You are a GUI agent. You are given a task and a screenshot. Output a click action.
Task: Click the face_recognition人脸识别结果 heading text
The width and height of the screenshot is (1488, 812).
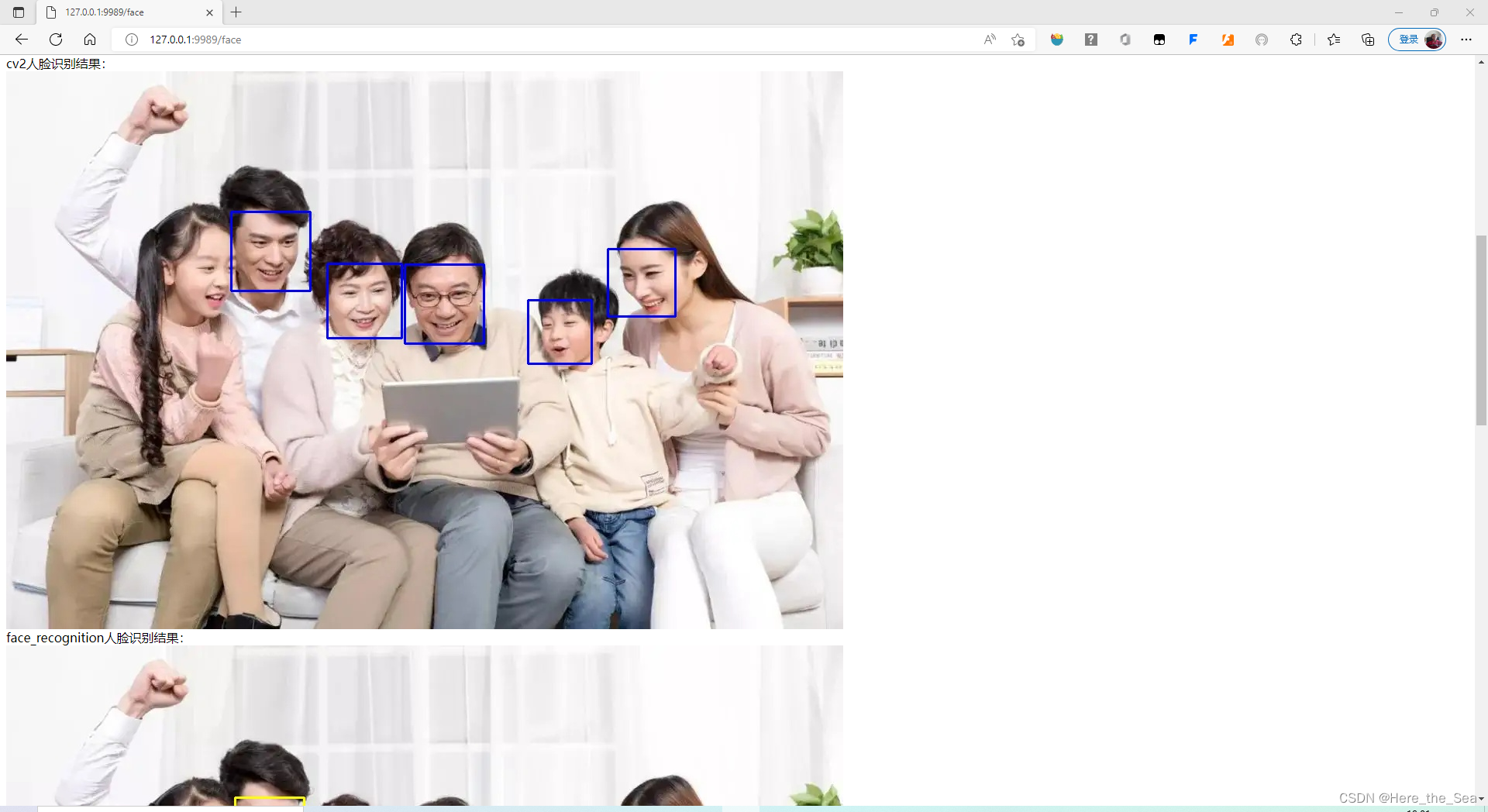tap(95, 638)
